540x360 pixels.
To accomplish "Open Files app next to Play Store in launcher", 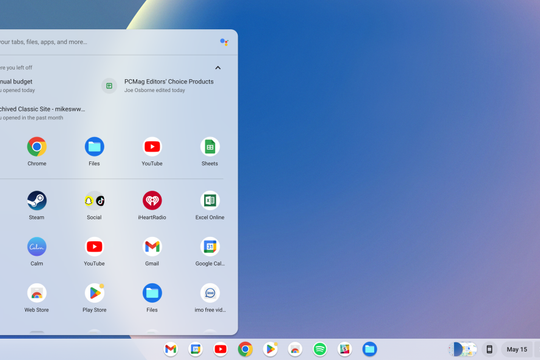I will click(152, 293).
